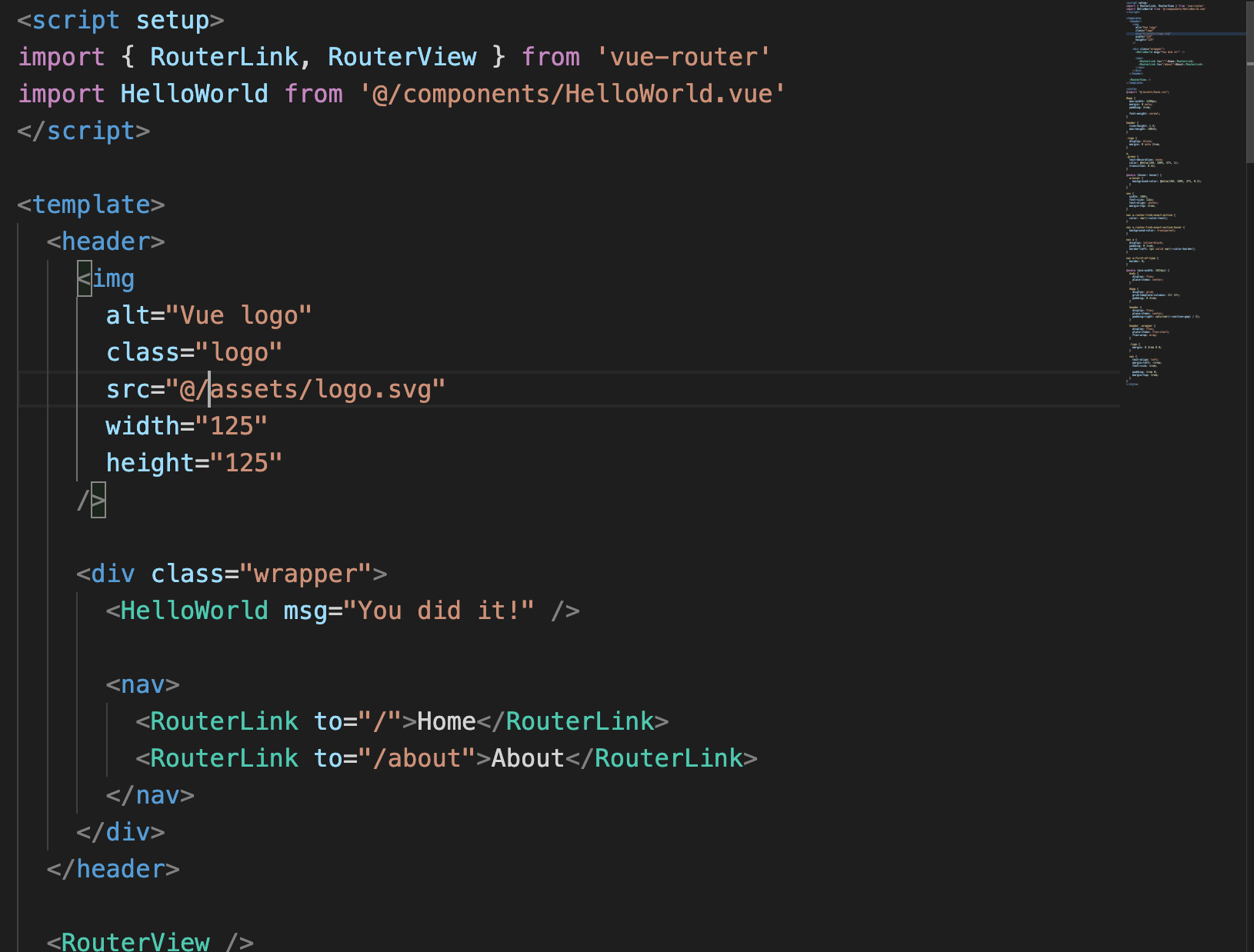This screenshot has width=1254, height=952.
Task: Click the width="125" attribute
Action: click(x=185, y=425)
